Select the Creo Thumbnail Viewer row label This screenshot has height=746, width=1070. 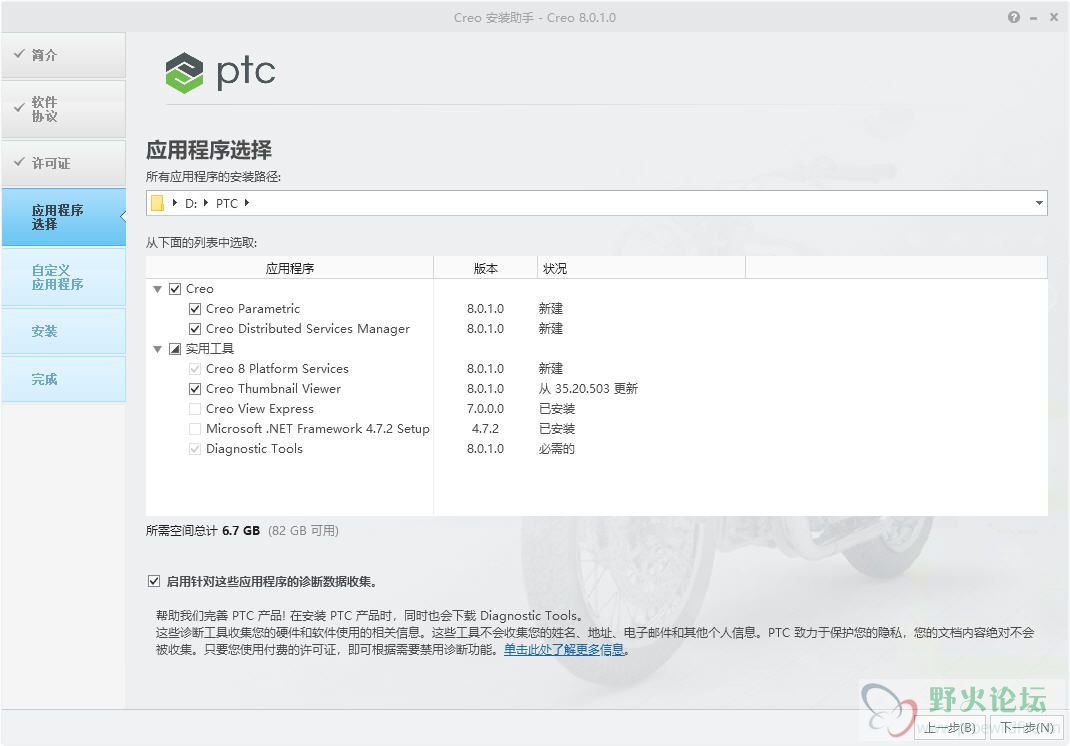[x=273, y=388]
